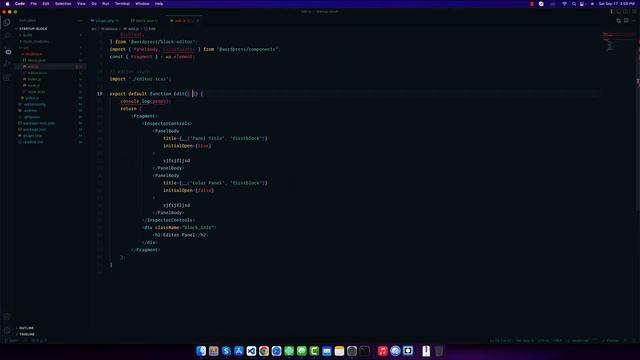Click firstblock in the breadcrumb path
Image resolution: width=640 pixels, height=360 pixels.
[x=109, y=29]
